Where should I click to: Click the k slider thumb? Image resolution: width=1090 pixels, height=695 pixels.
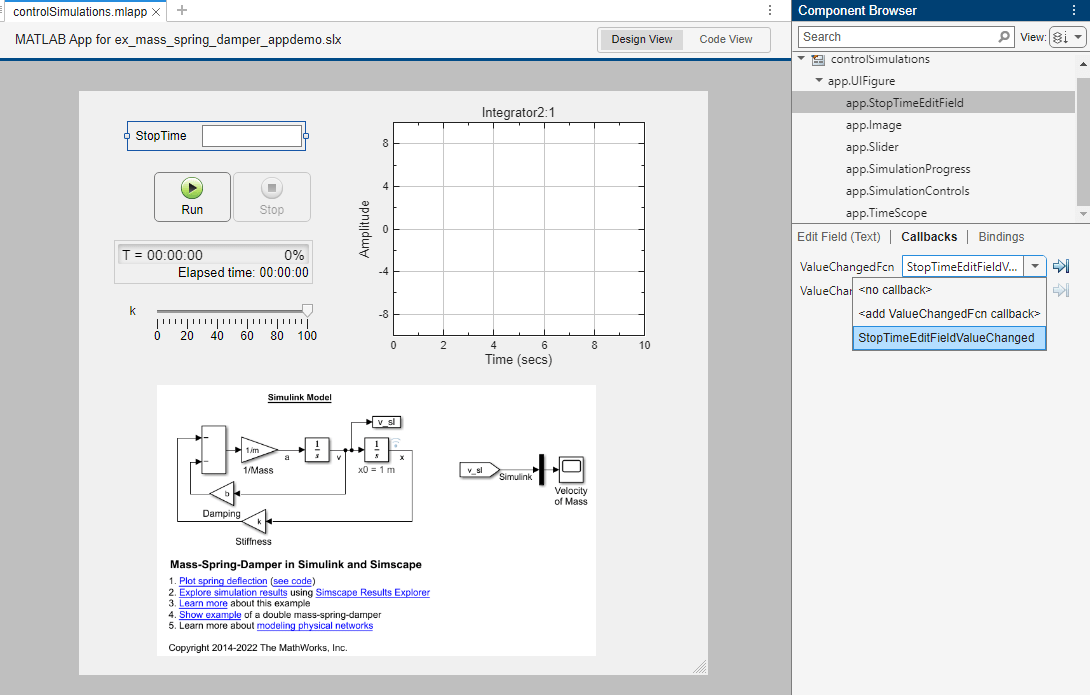tap(307, 311)
